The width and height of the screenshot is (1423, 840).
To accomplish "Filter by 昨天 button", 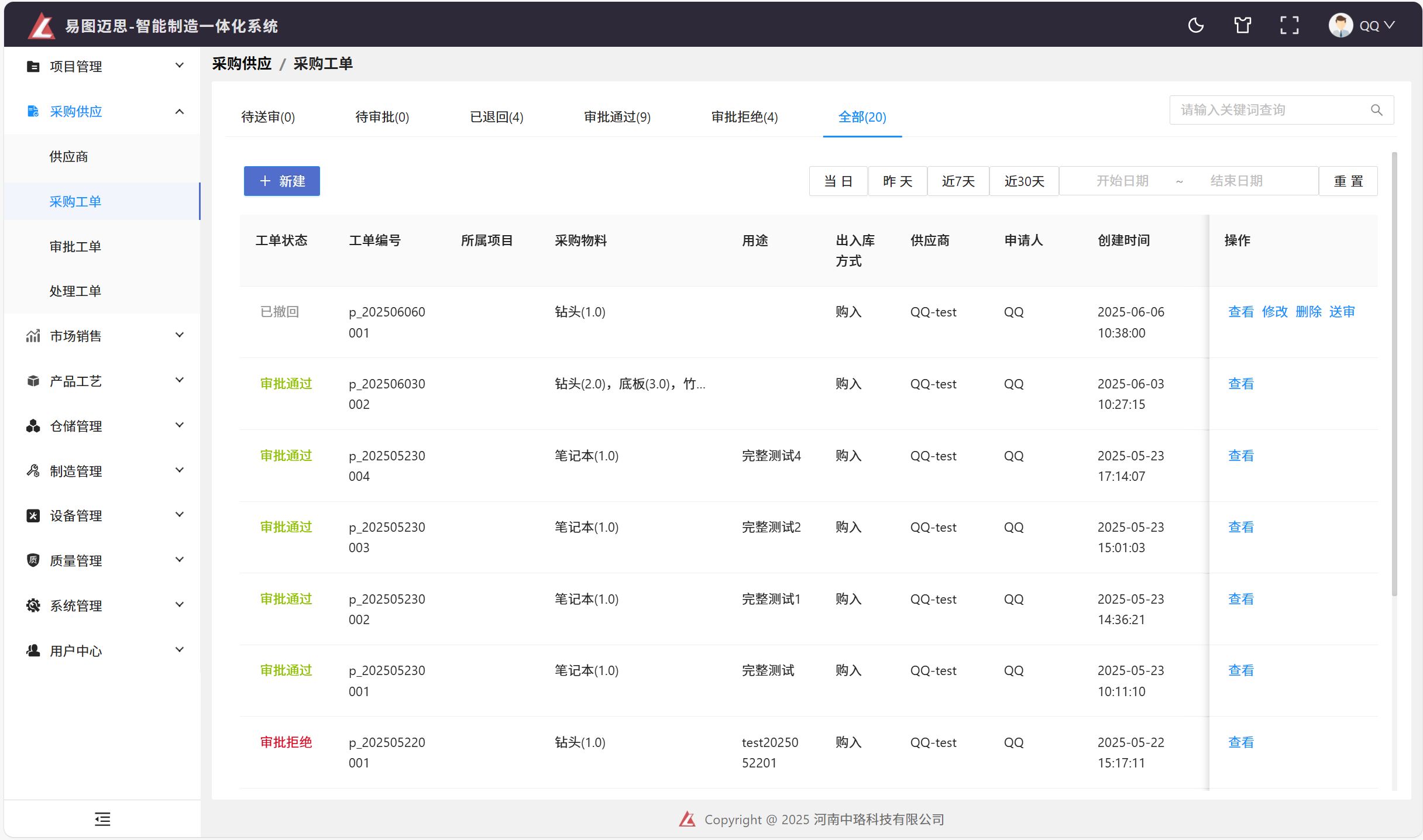I will click(x=898, y=181).
